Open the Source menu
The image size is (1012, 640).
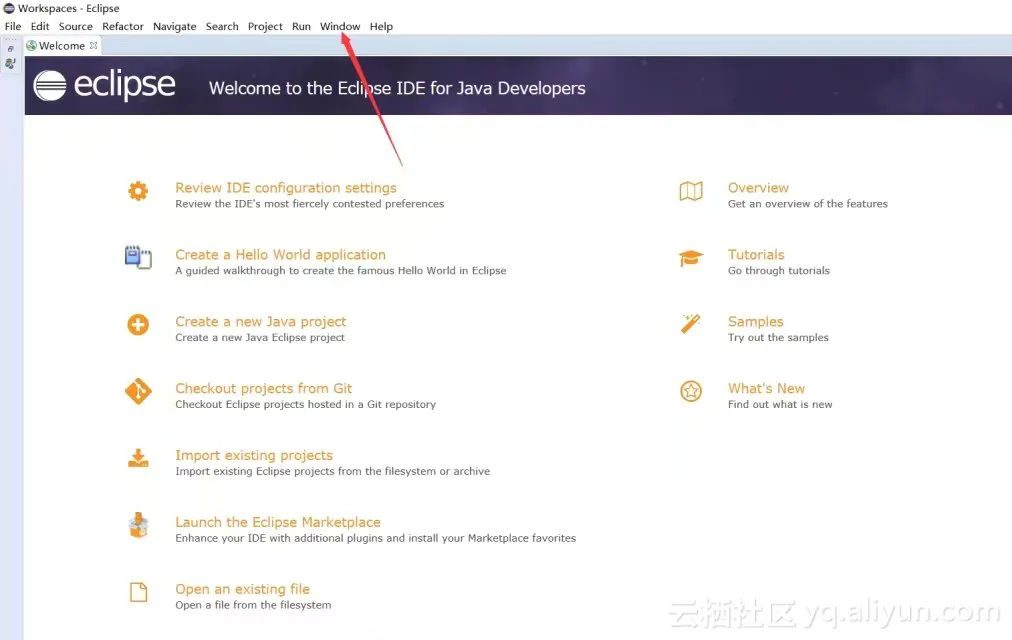click(x=76, y=26)
